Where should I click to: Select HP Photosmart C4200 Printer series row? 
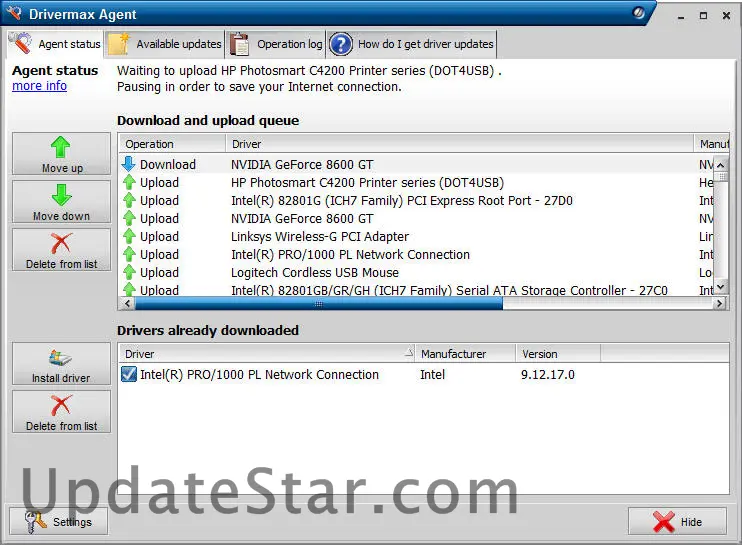coord(367,183)
